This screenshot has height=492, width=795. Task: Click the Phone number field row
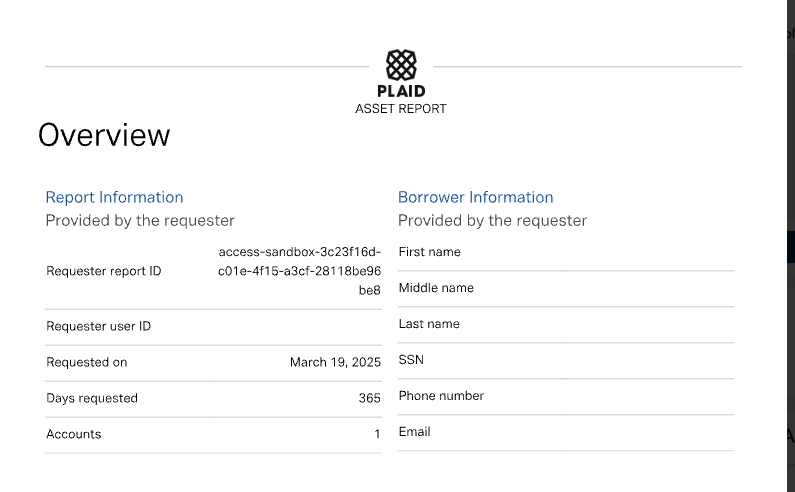click(566, 397)
